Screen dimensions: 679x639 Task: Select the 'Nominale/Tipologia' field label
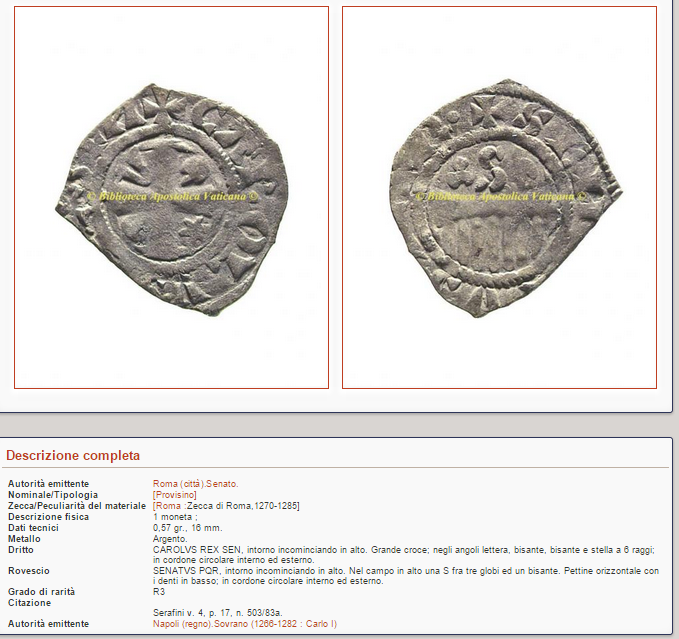(53, 495)
